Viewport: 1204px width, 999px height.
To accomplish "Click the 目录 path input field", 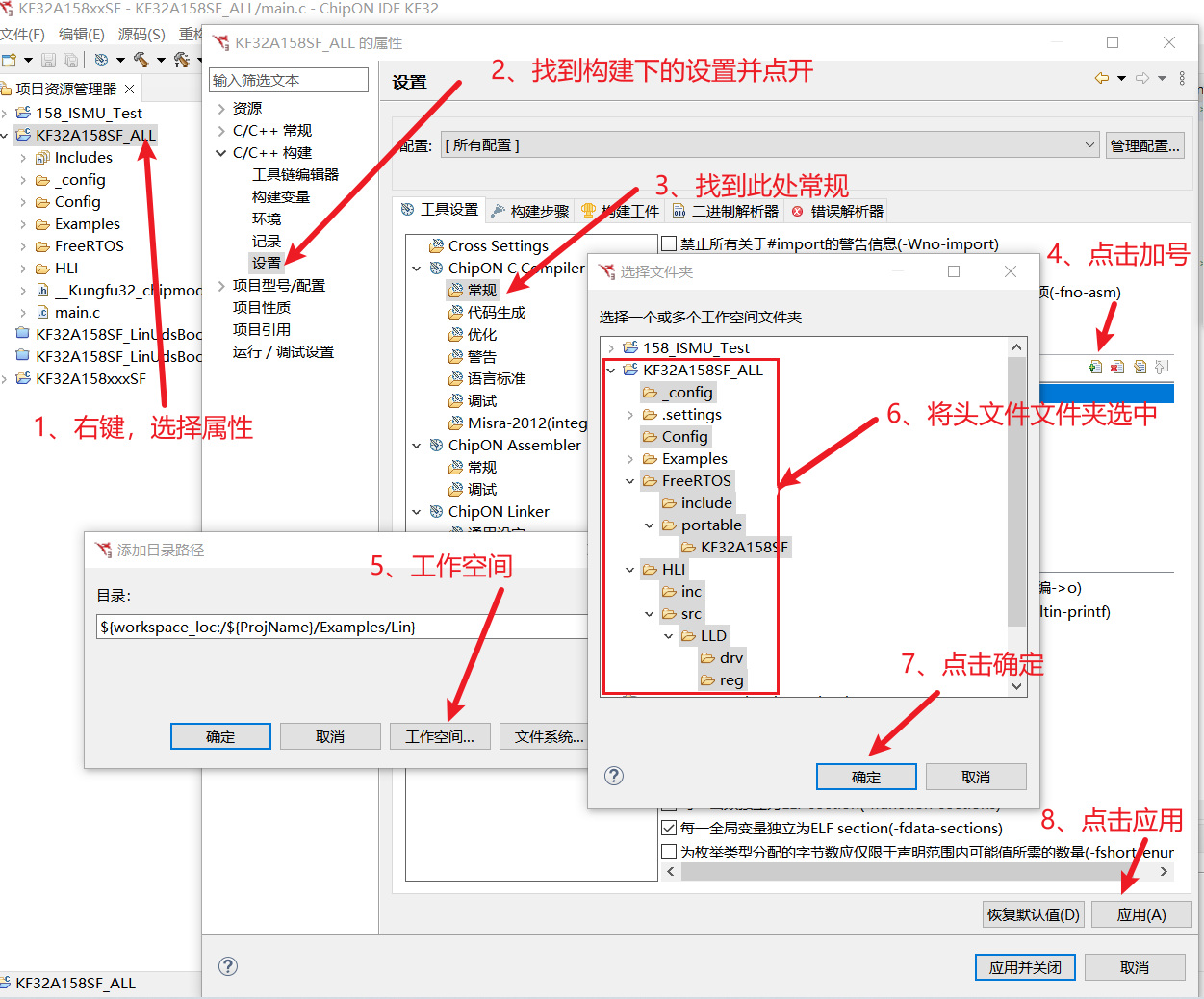I will tap(343, 627).
